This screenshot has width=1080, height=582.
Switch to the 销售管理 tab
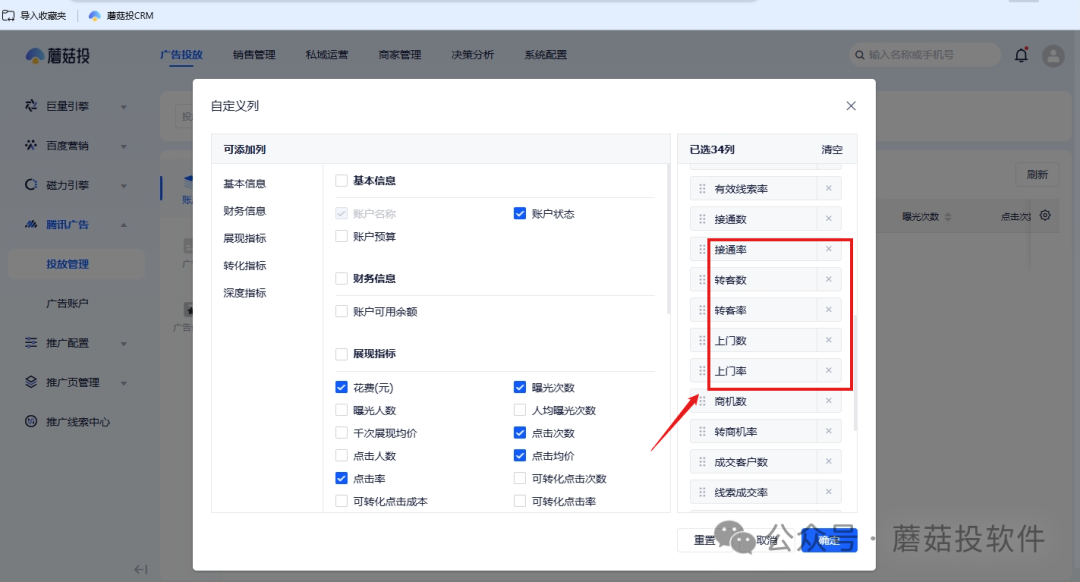(254, 55)
